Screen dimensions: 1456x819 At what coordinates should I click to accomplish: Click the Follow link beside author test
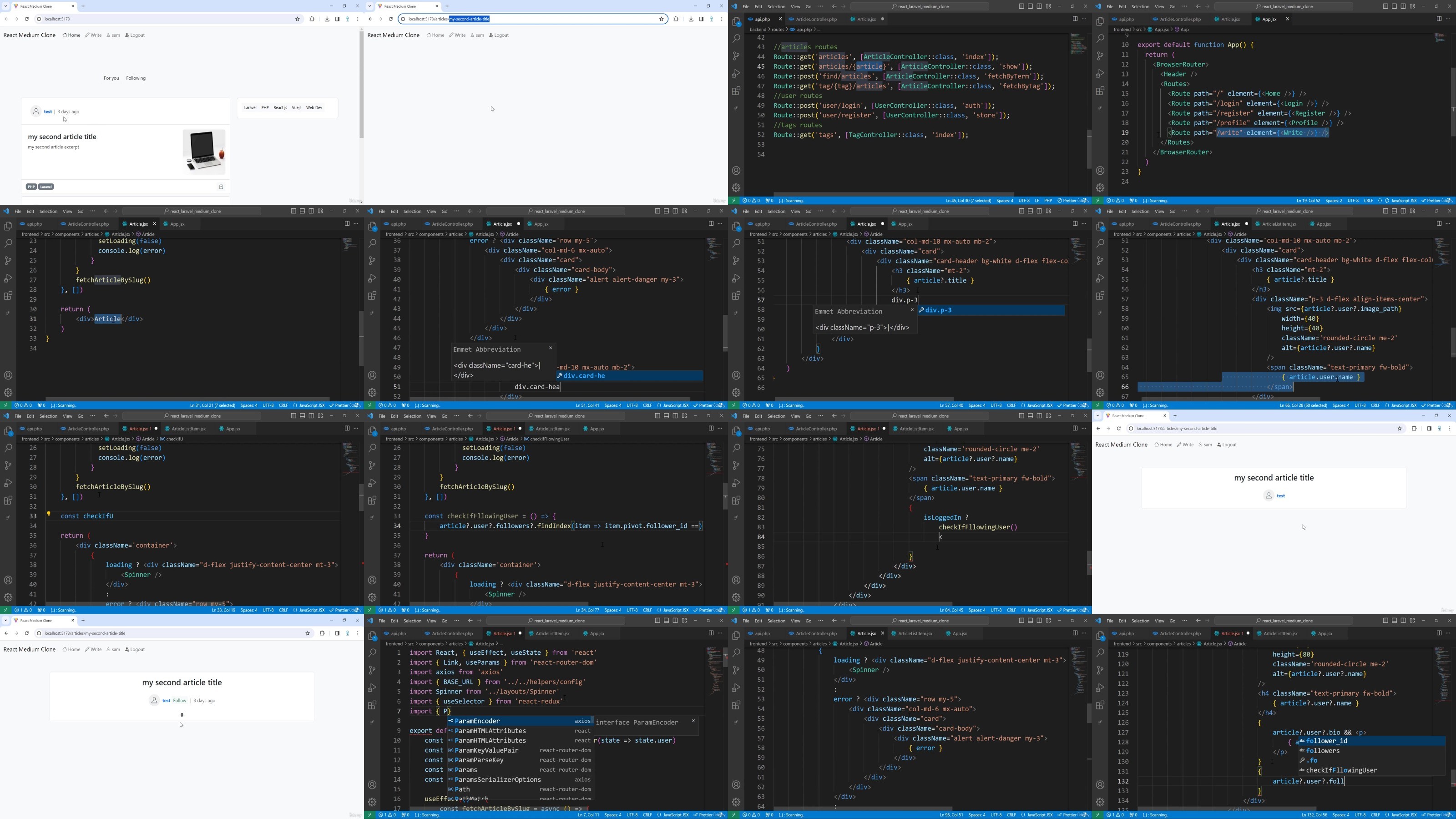[180, 700]
